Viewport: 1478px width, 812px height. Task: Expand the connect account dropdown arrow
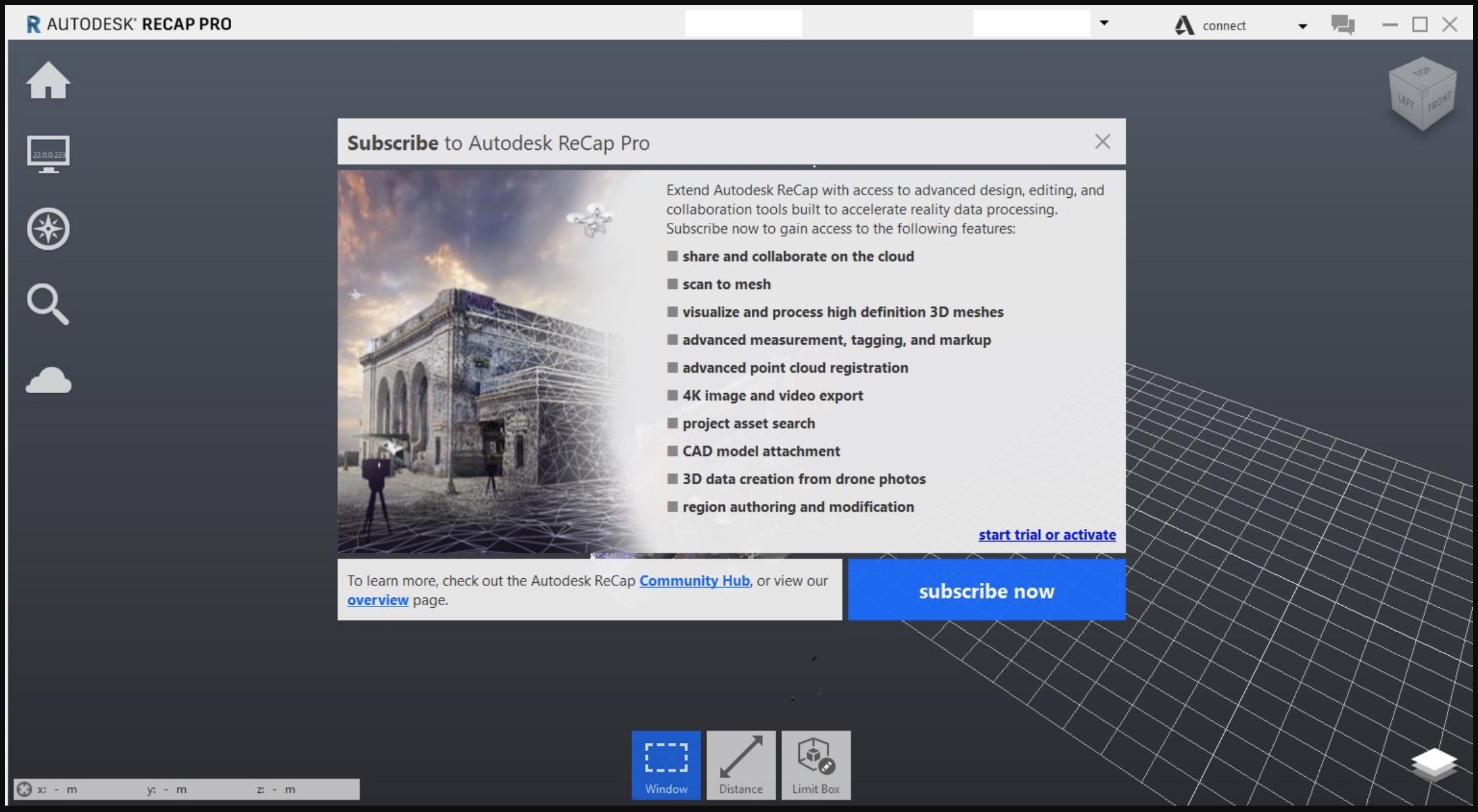[x=1302, y=26]
